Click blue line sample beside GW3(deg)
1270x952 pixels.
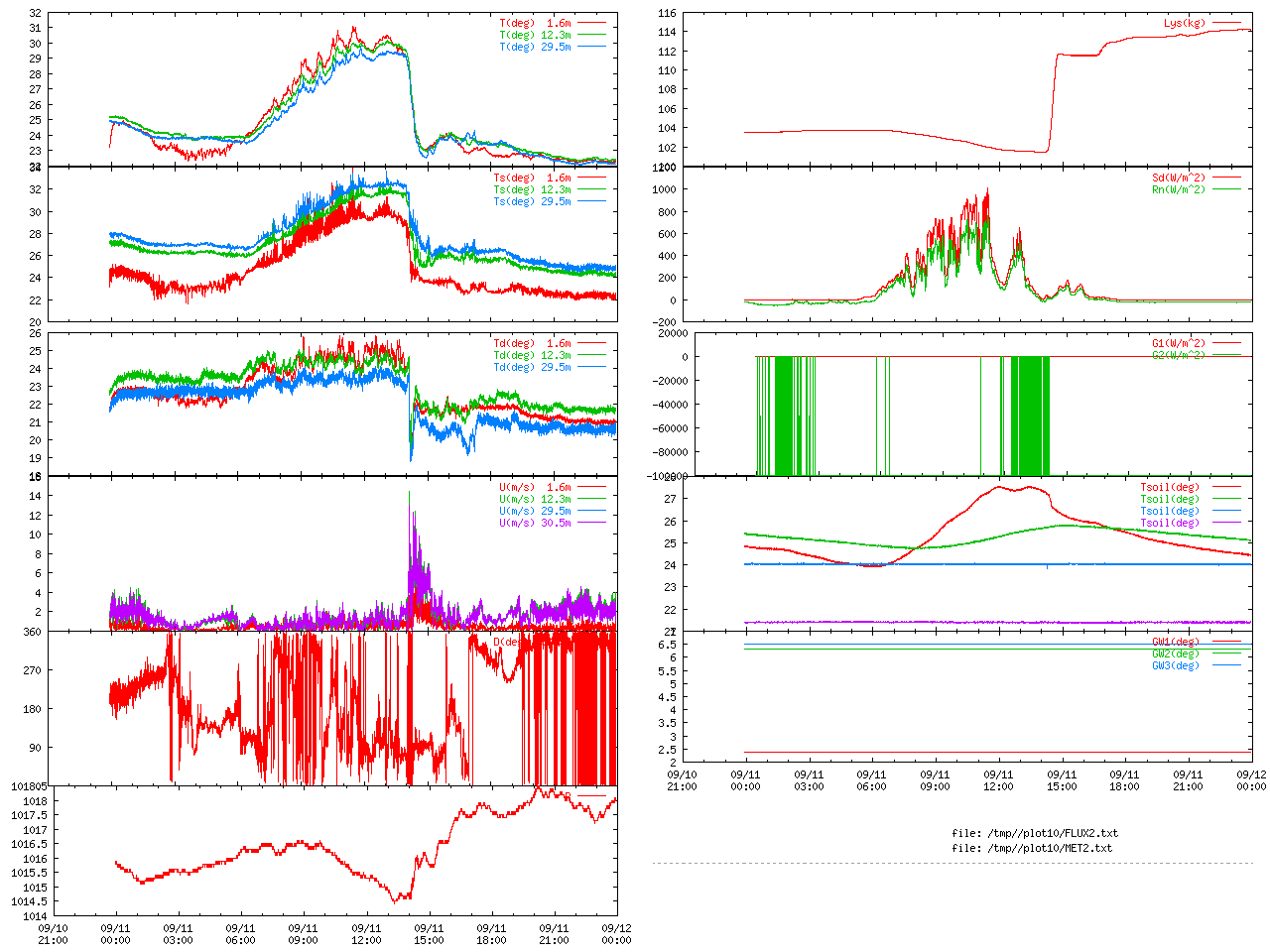[1226, 665]
